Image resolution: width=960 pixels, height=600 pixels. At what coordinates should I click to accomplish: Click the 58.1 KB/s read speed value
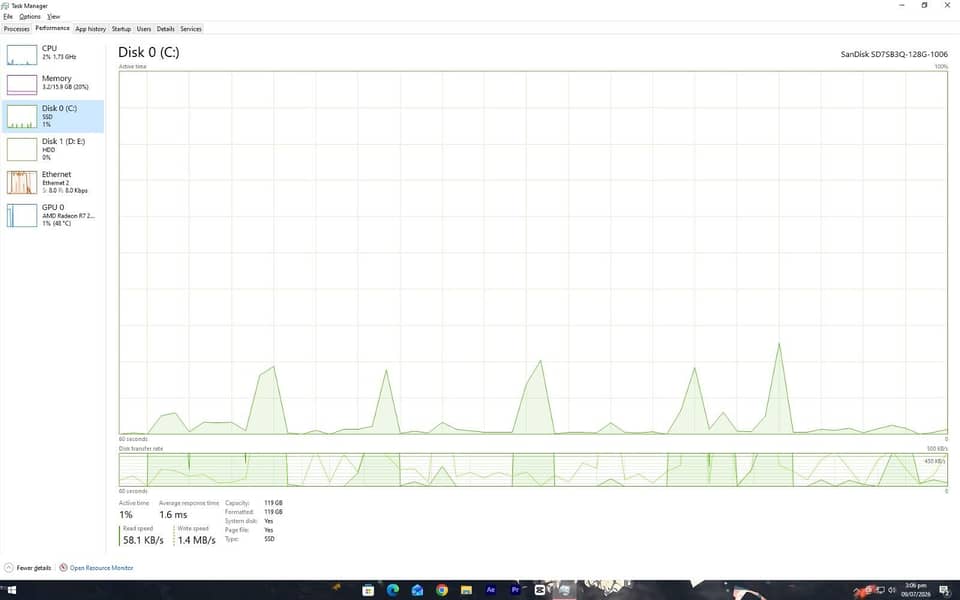143,540
